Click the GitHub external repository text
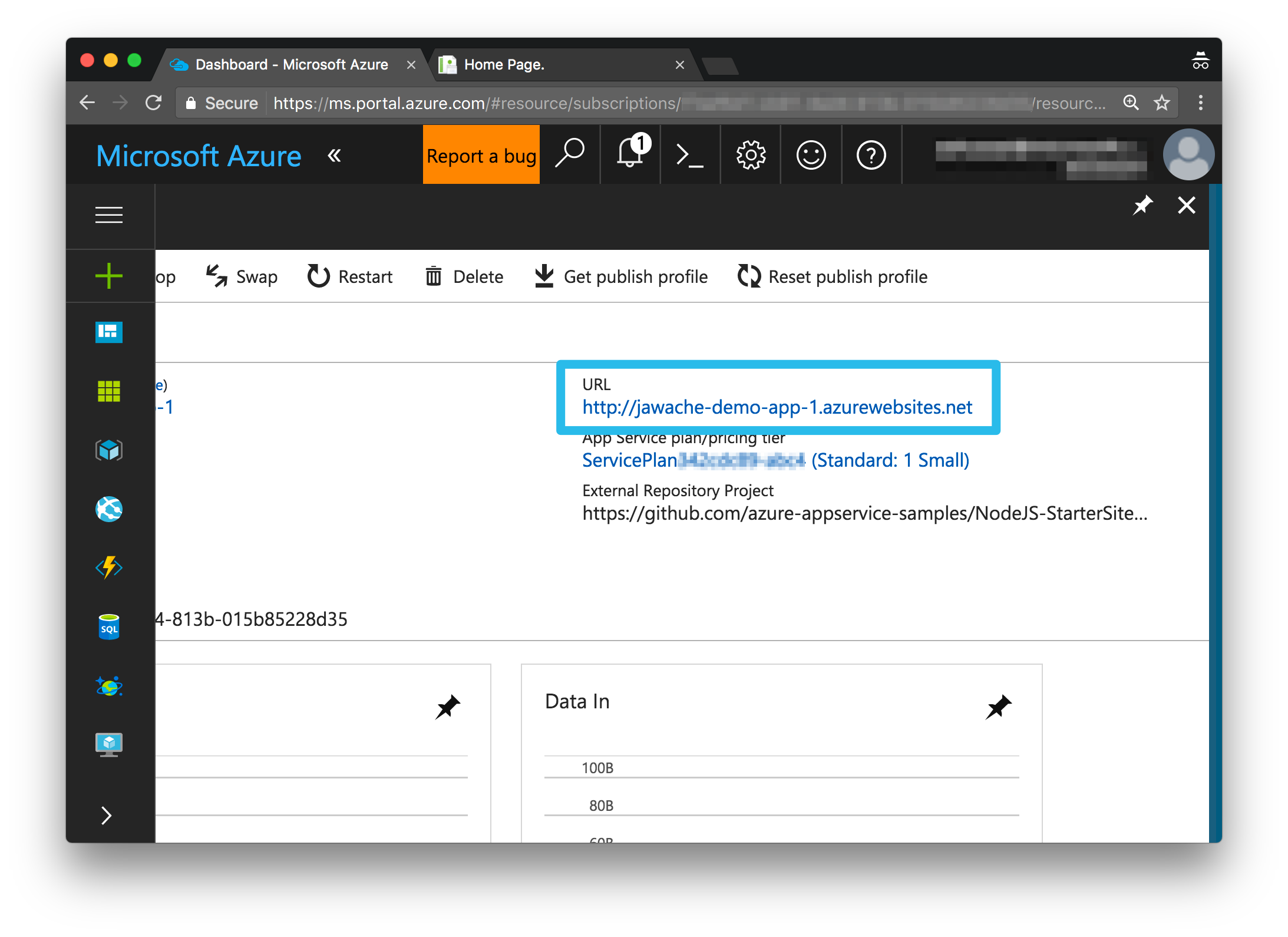1288x937 pixels. [x=864, y=513]
